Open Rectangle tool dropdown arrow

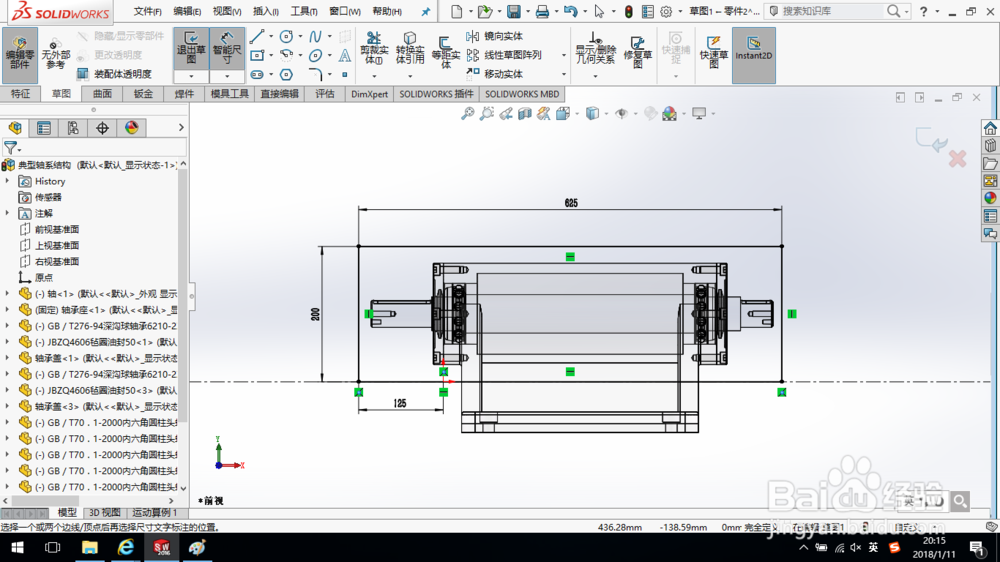(x=271, y=55)
